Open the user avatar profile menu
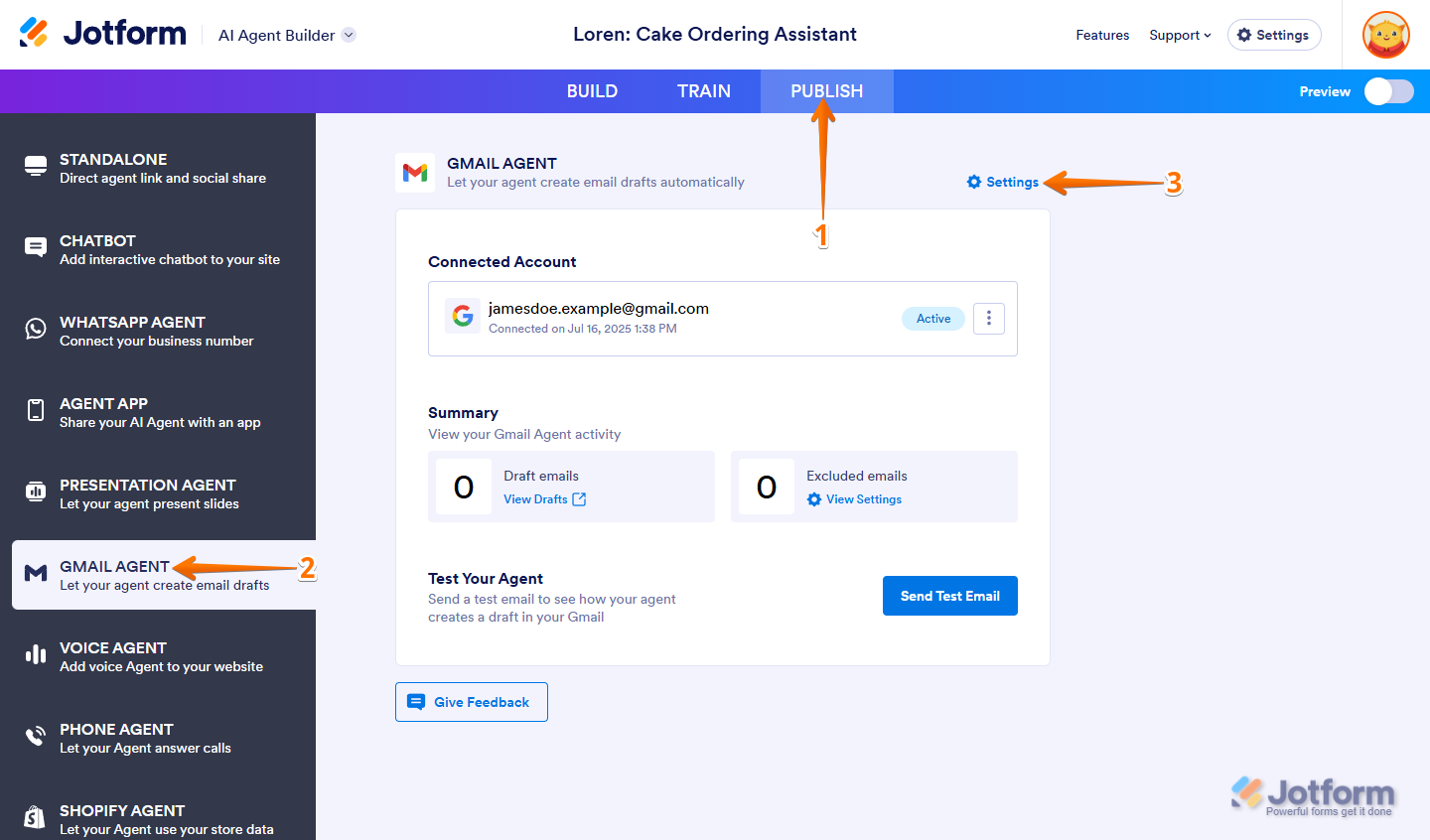This screenshot has height=840, width=1430. pos(1386,35)
